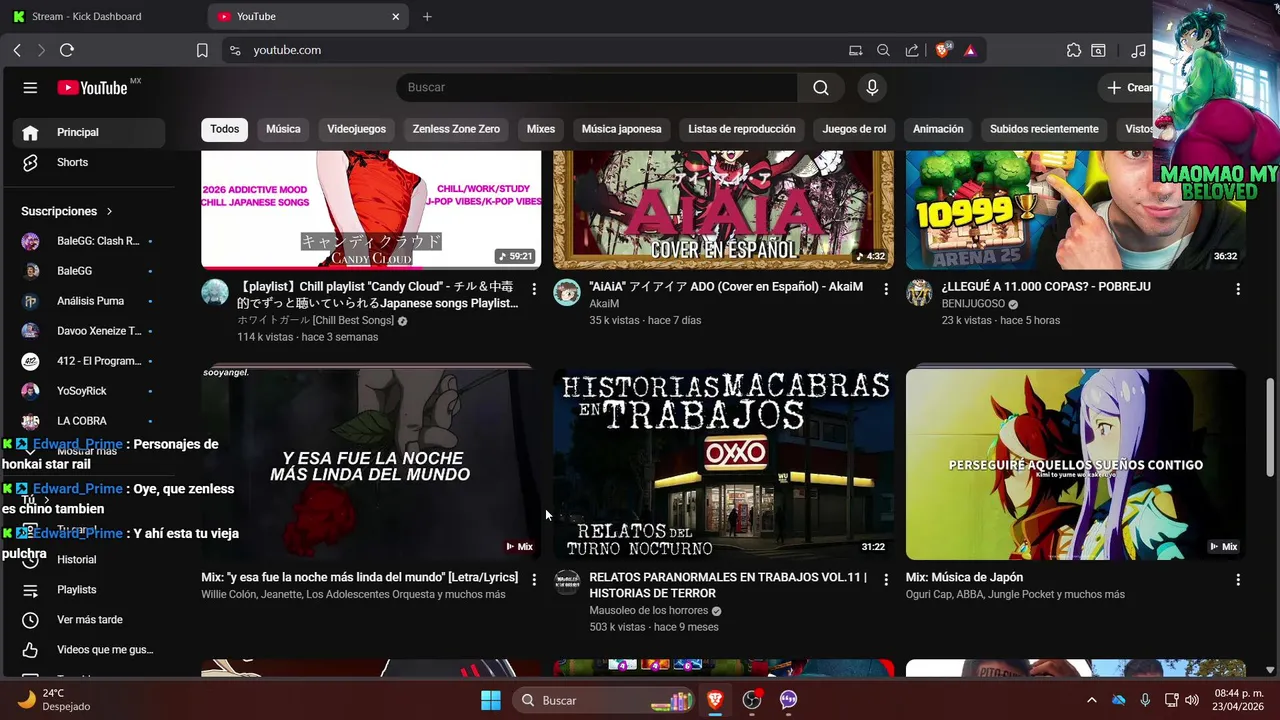Open the Windows Start menu
Image resolution: width=1280 pixels, height=720 pixels.
click(491, 700)
